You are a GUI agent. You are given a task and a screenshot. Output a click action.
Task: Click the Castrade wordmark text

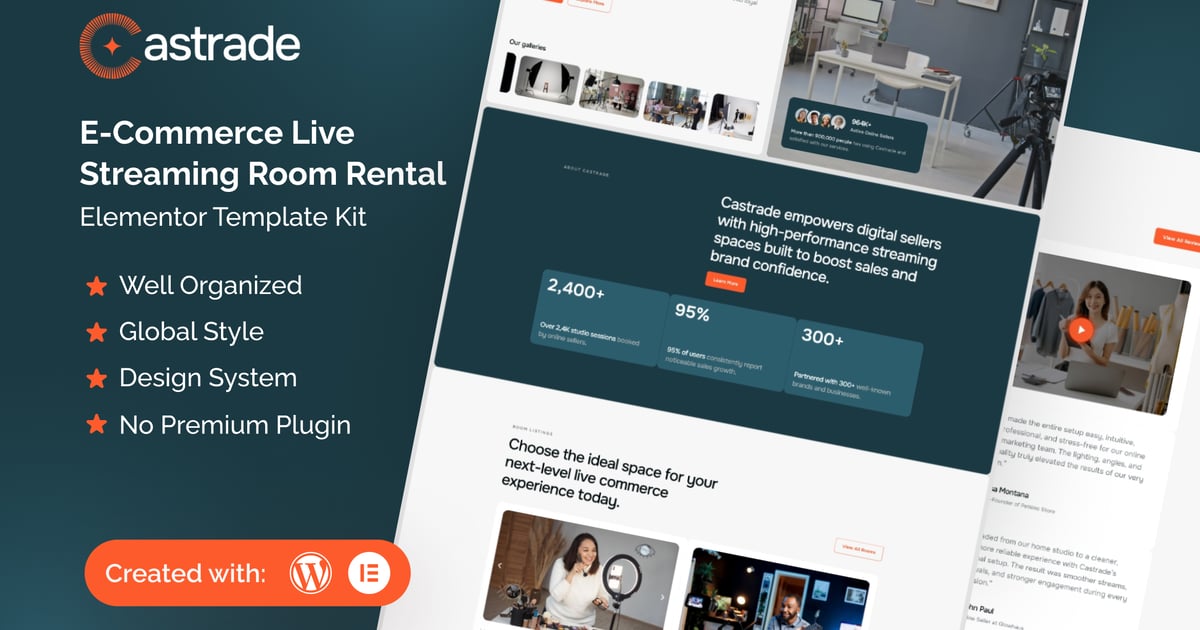(222, 44)
